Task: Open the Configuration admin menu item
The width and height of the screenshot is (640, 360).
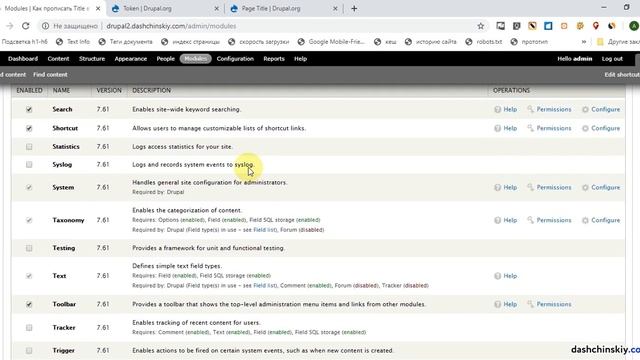Action: [x=235, y=59]
